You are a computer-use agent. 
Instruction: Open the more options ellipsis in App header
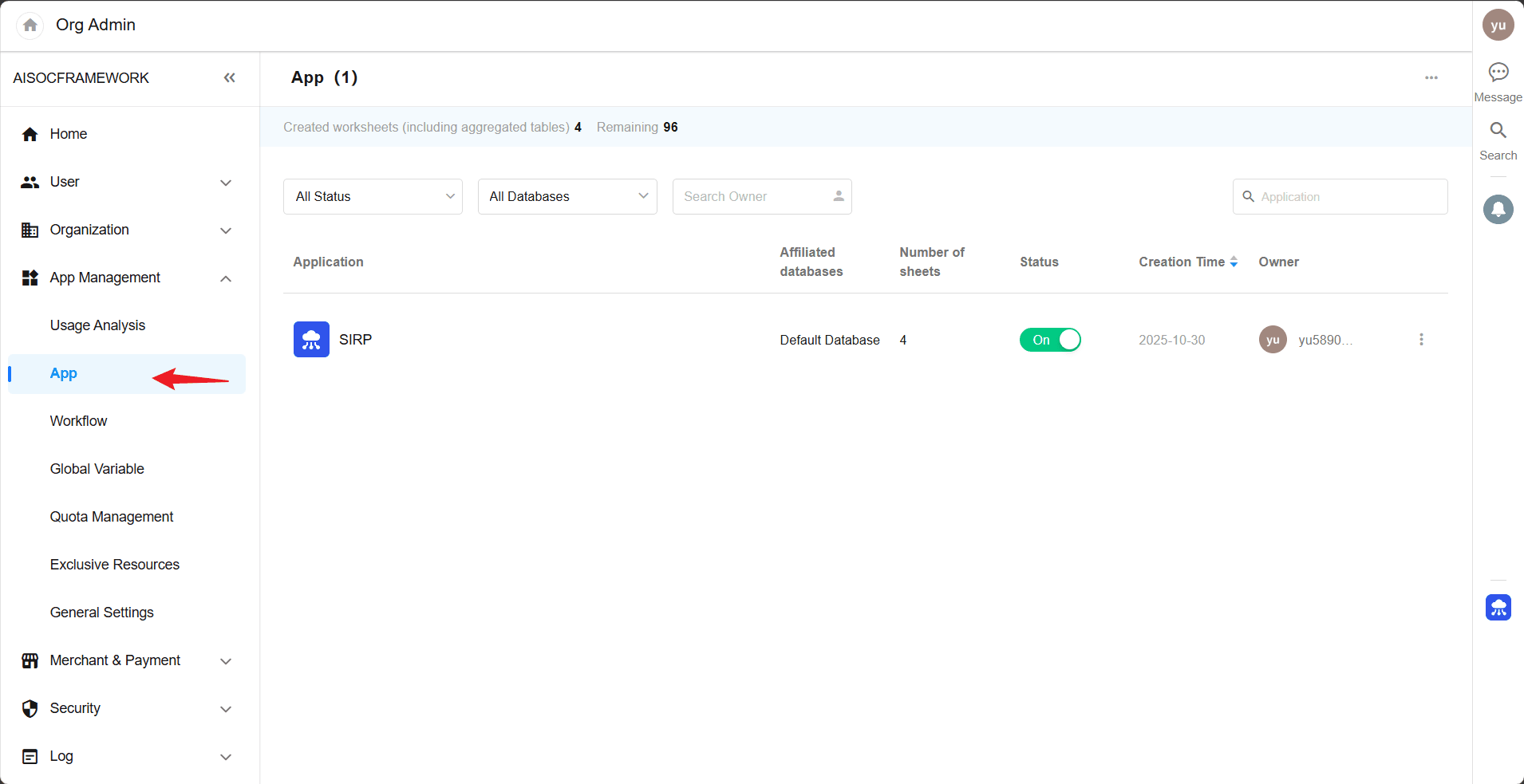(x=1431, y=78)
